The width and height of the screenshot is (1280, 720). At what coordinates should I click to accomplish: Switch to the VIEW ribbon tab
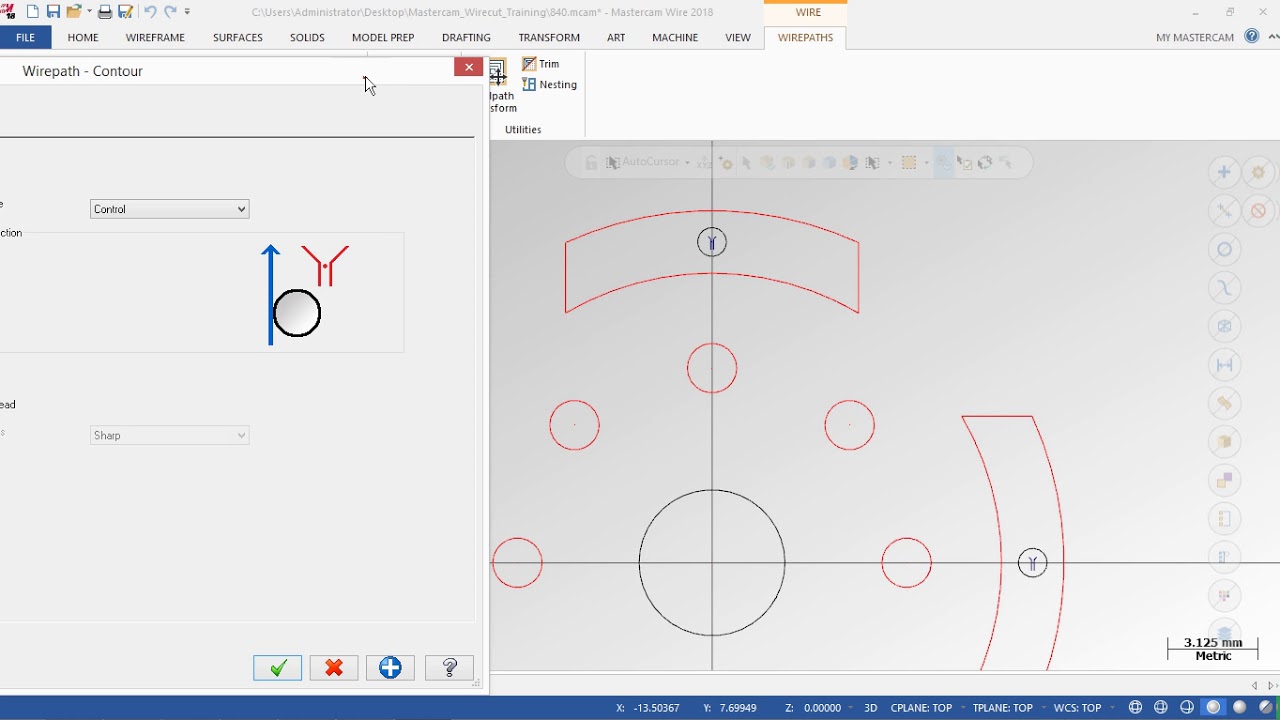[x=738, y=37]
